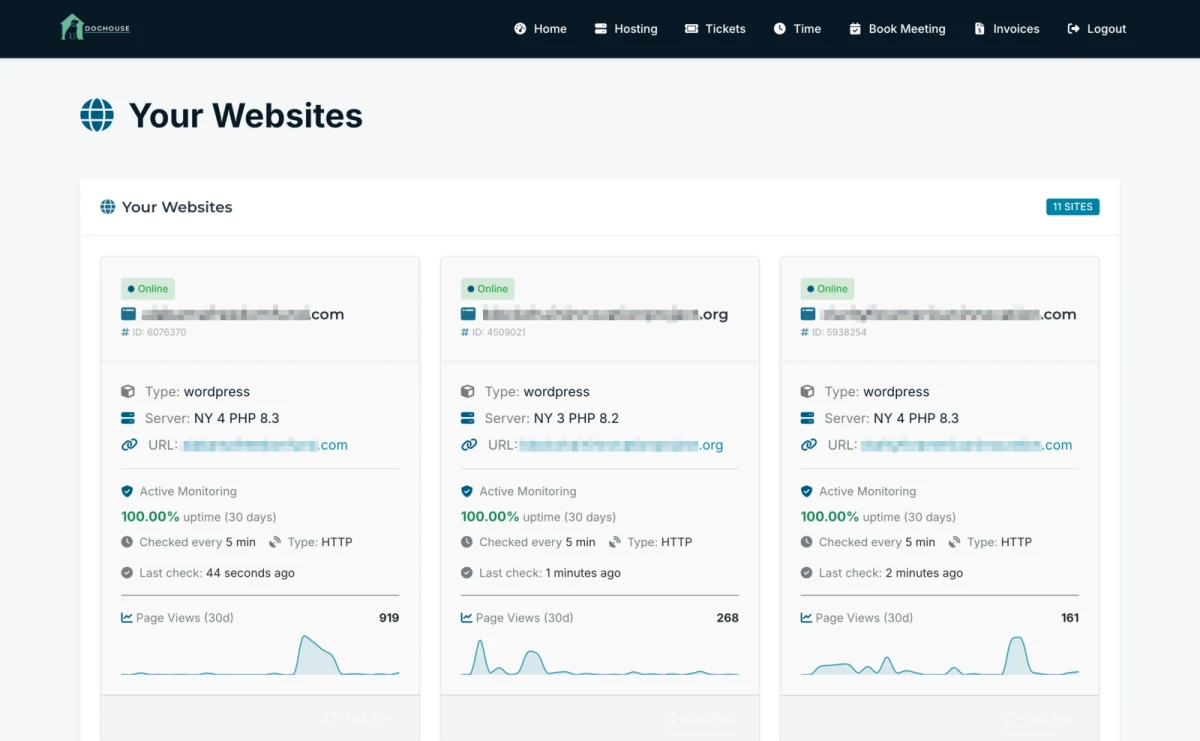The height and width of the screenshot is (741, 1200).
Task: Click the 161 page views count
Action: click(x=1070, y=618)
